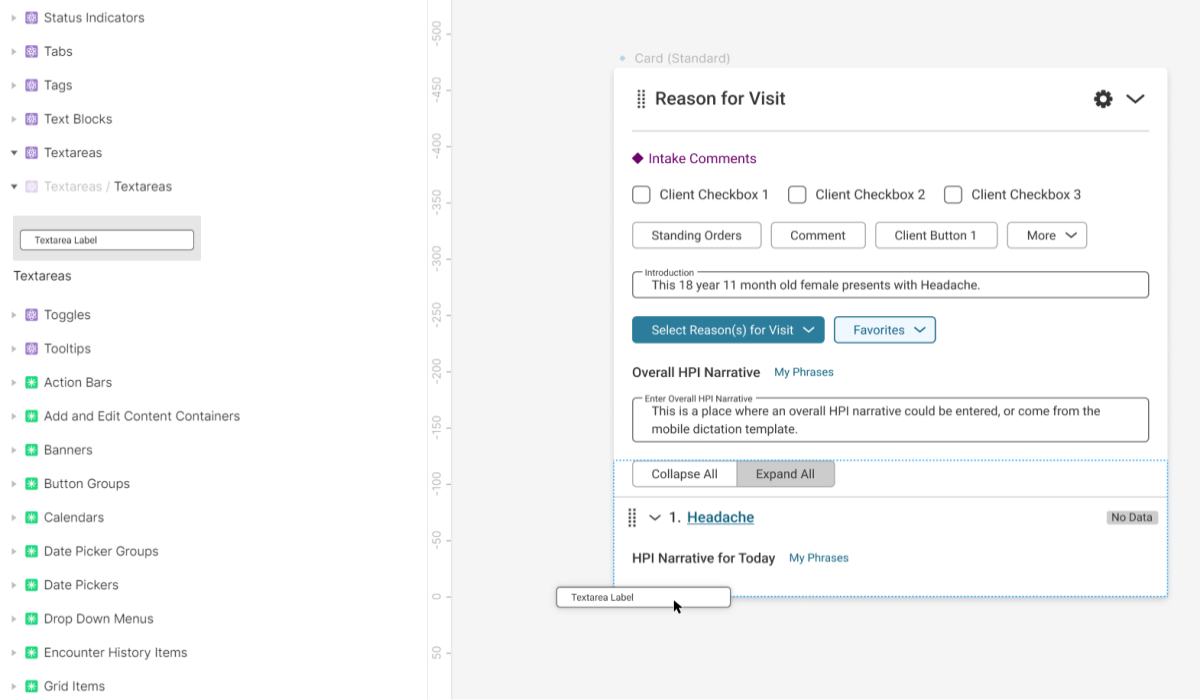Click the drag handle beside Reason for Visit
Screen dimensions: 1200x700
(x=641, y=99)
